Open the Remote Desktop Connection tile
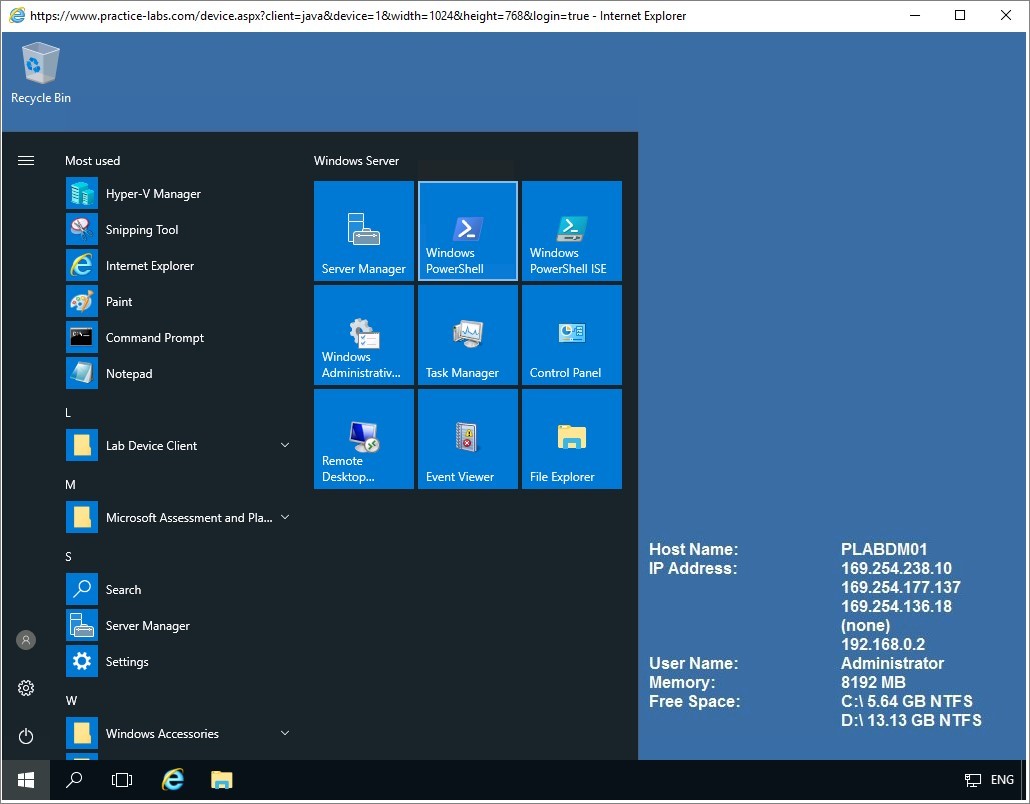The width and height of the screenshot is (1030, 804). click(363, 439)
